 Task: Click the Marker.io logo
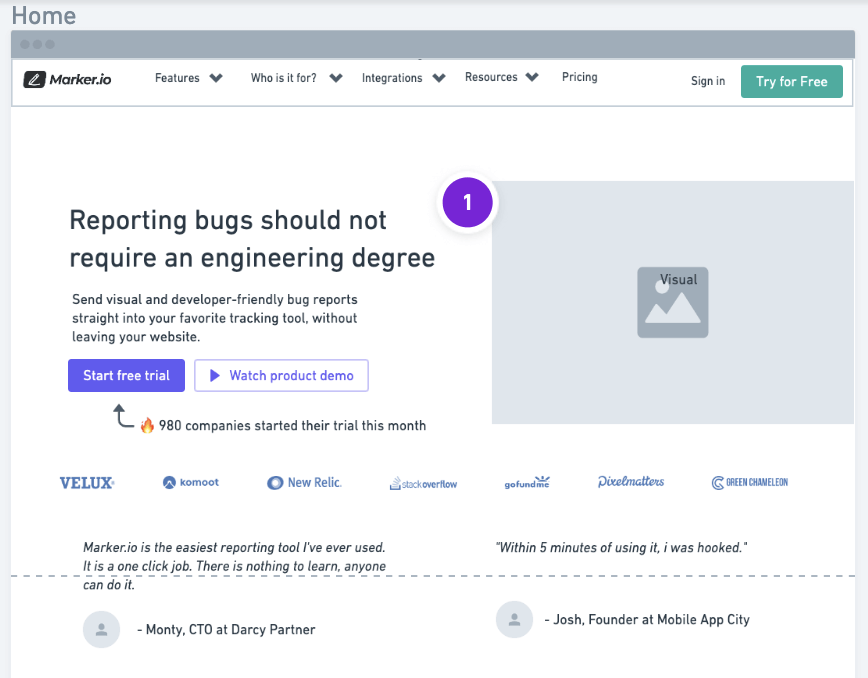click(67, 77)
